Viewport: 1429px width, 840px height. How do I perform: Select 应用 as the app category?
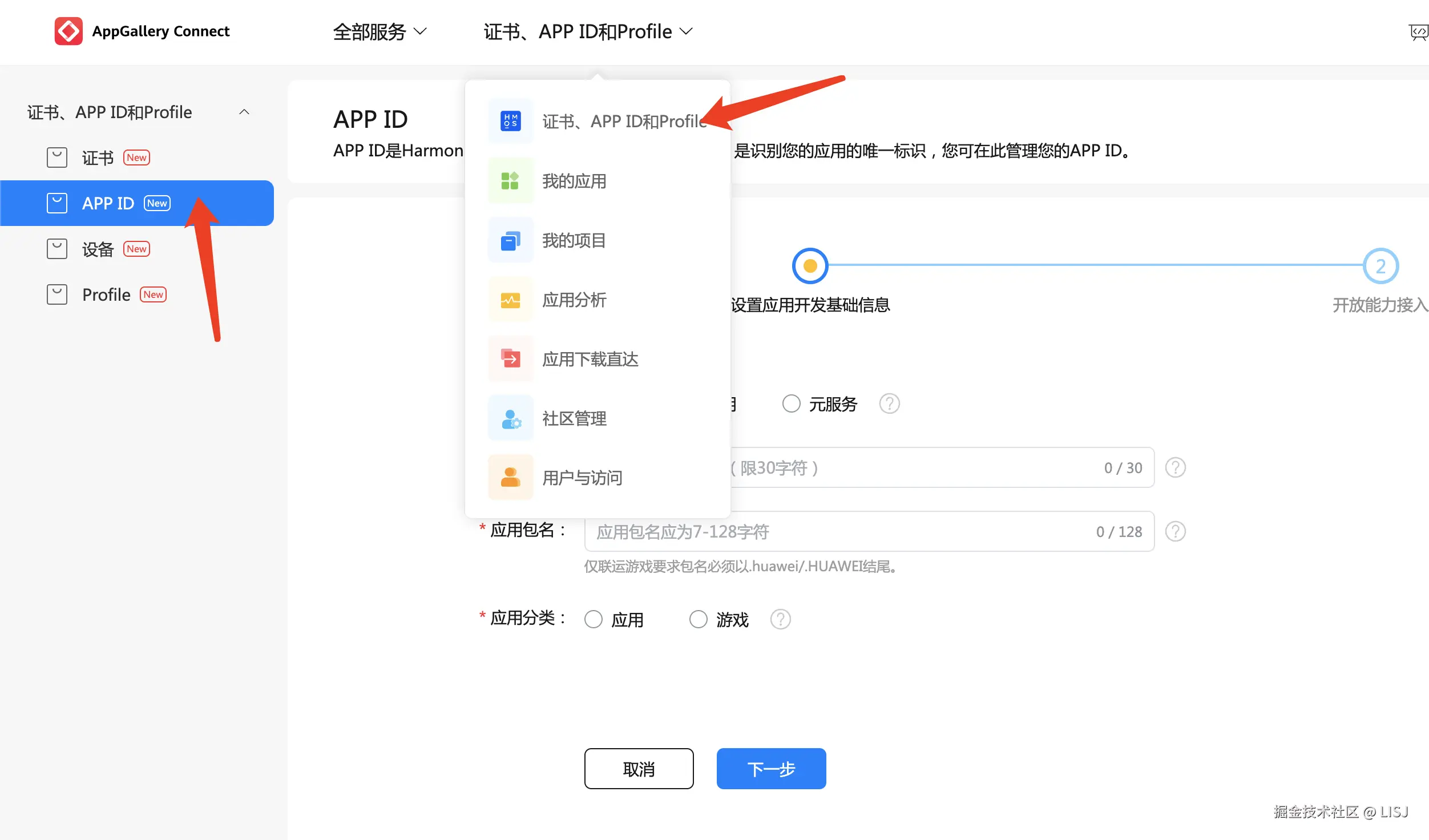click(594, 619)
